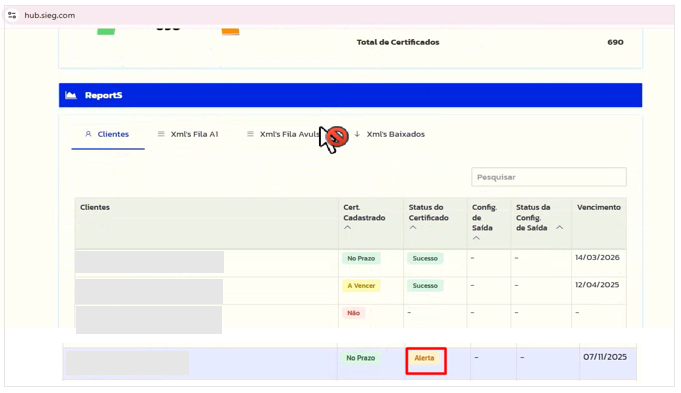Image resolution: width=681 pixels, height=393 pixels.
Task: Sort by Status da Config. de Saída arrow
Action: (560, 228)
